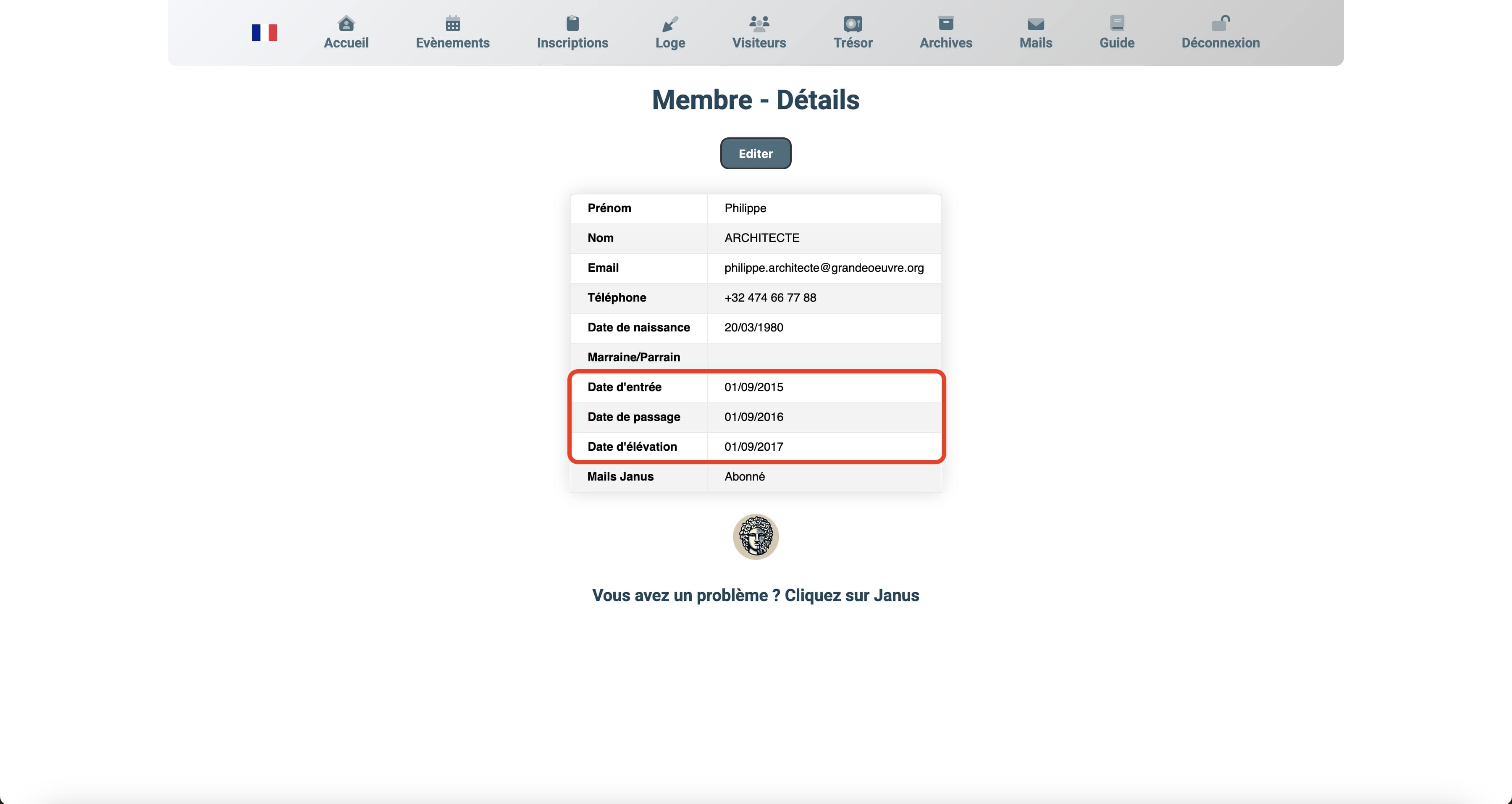Click the Janus head help logo
Viewport: 1512px width, 804px height.
756,536
